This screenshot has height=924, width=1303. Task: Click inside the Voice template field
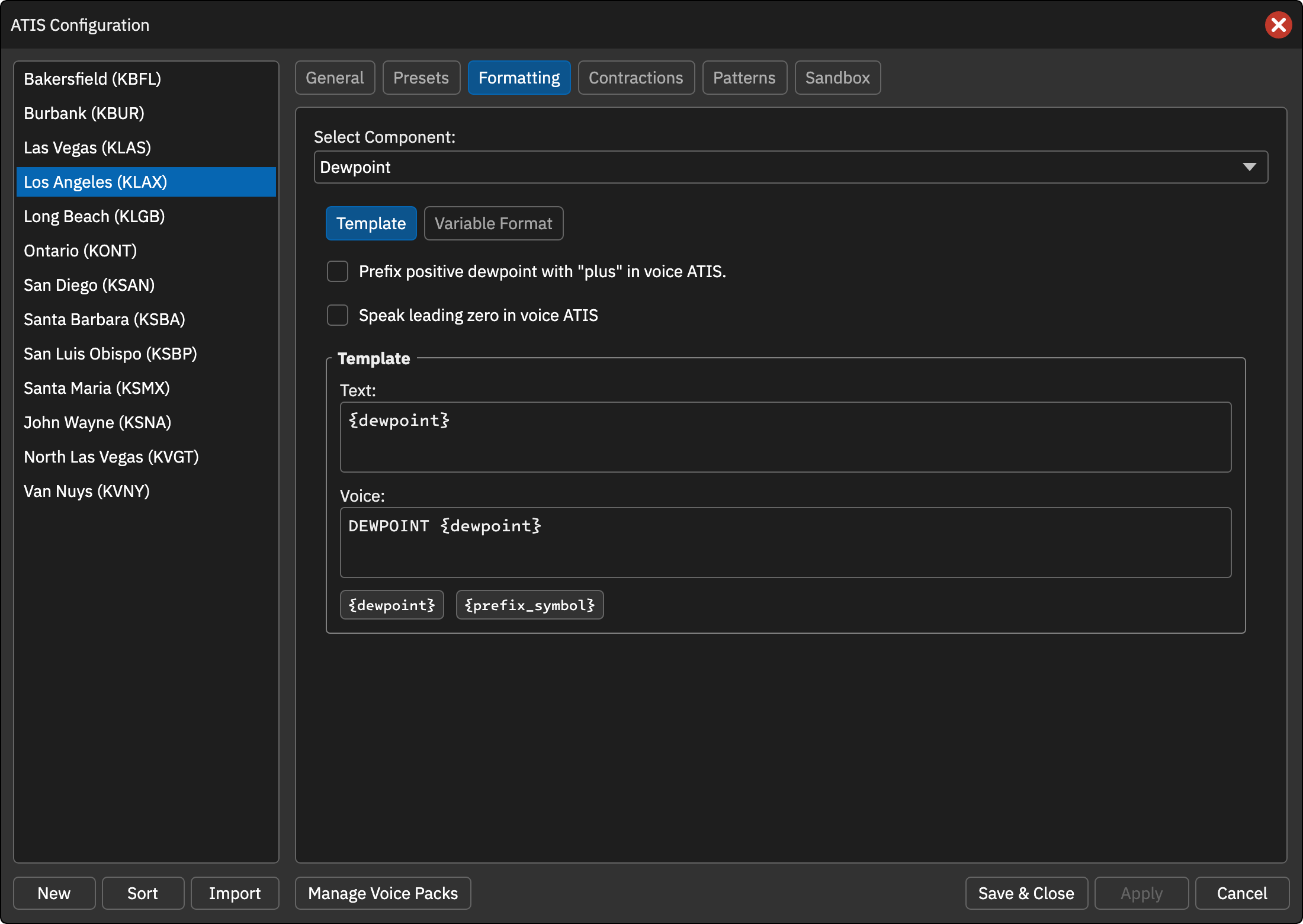click(x=785, y=543)
